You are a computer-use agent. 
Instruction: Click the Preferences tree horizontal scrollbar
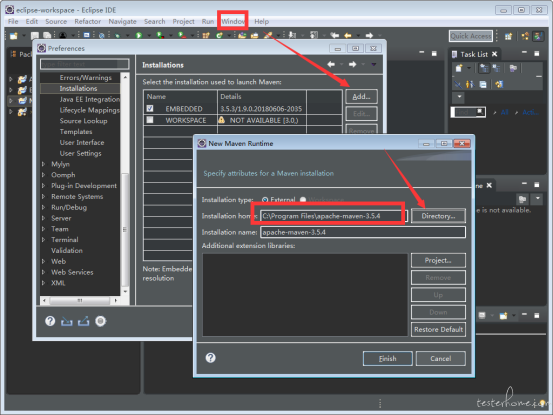[80, 300]
